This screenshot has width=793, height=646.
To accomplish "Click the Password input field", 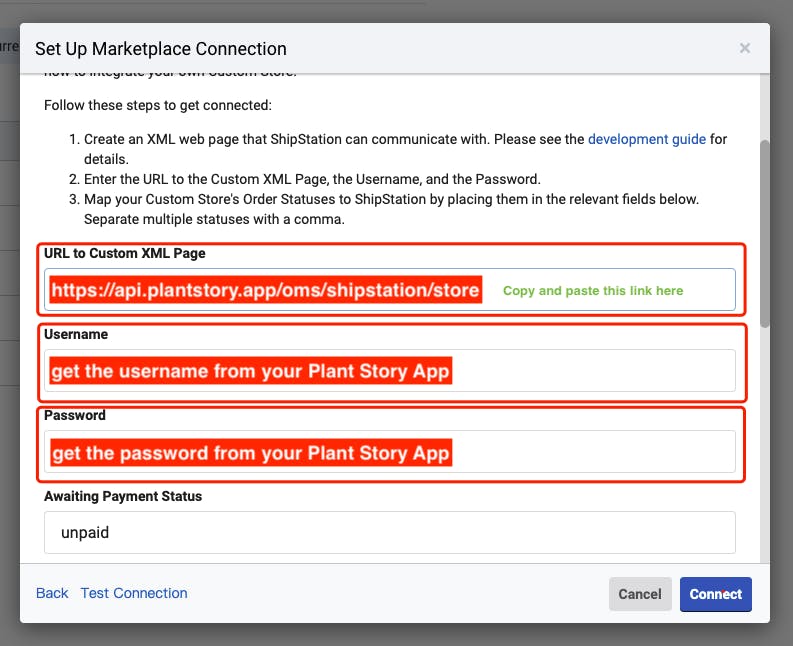I will coord(389,452).
